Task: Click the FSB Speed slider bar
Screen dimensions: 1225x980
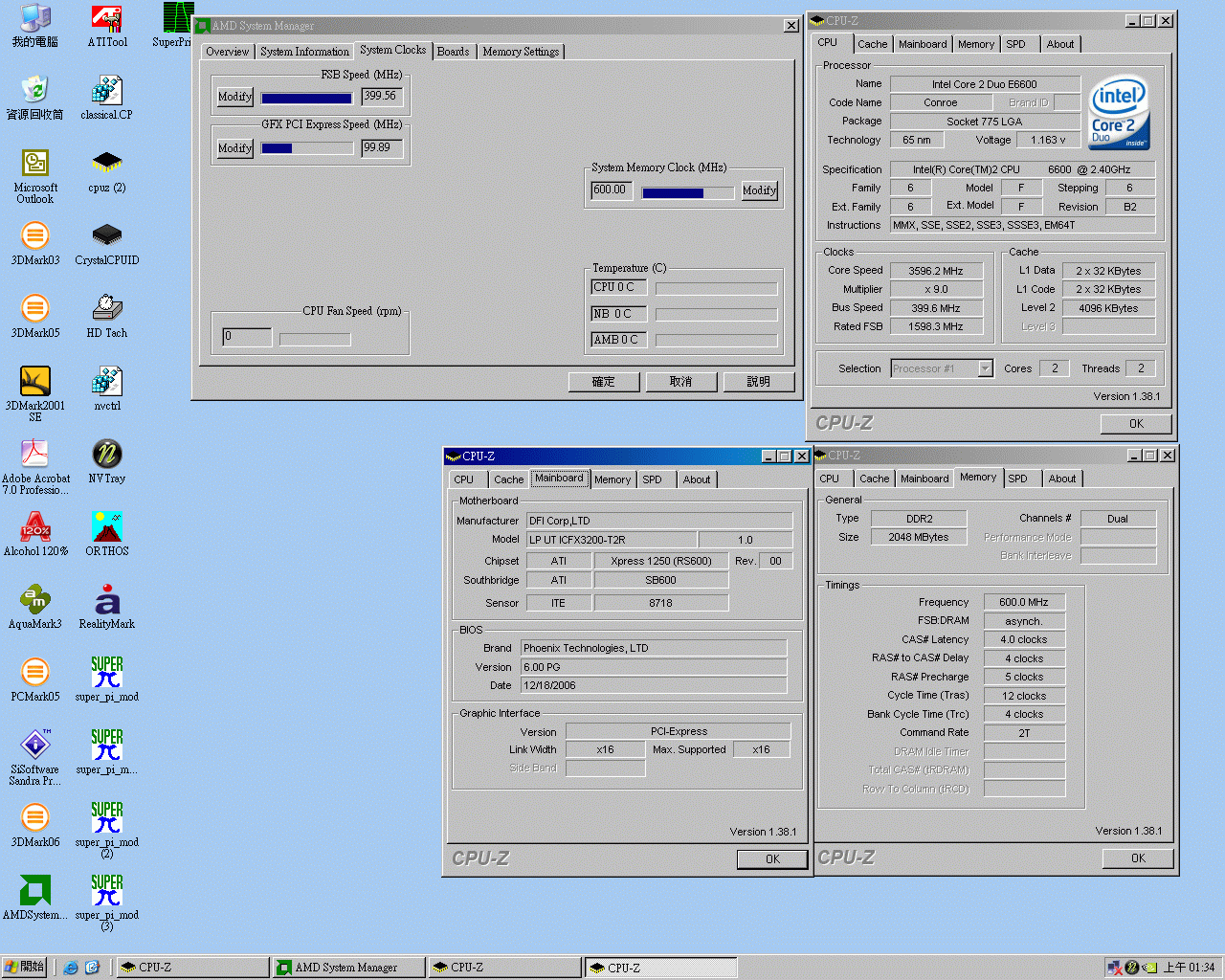Action: tap(306, 98)
